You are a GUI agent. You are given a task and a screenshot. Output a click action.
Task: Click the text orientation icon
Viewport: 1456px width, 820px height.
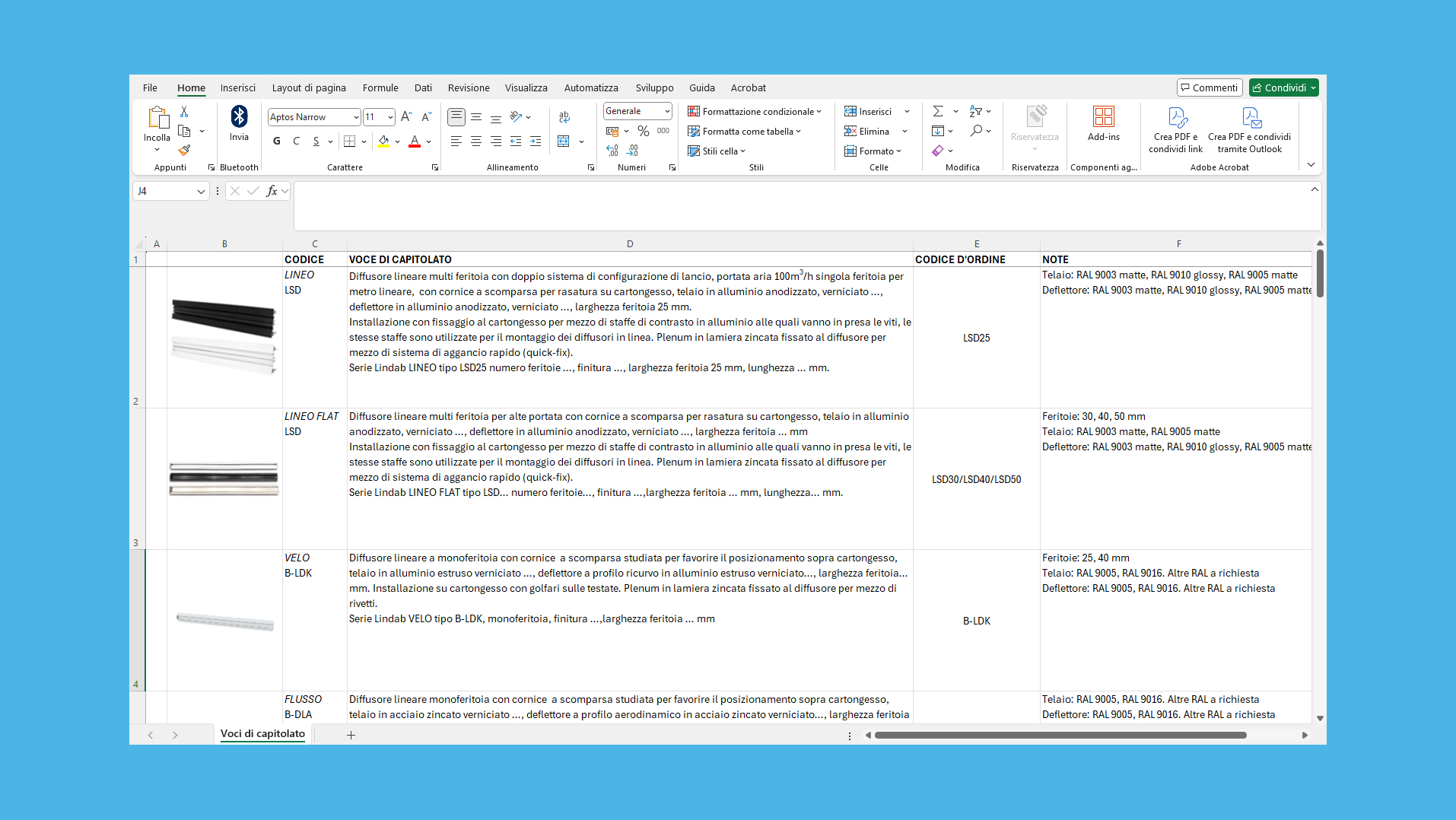tap(516, 117)
